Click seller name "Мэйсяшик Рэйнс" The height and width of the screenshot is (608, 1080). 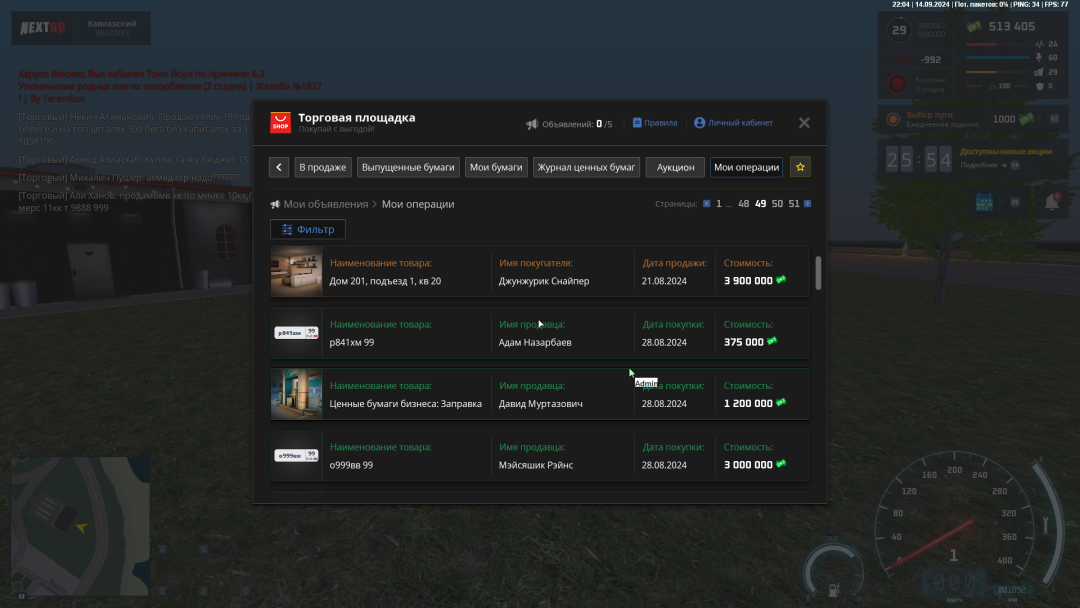click(536, 465)
